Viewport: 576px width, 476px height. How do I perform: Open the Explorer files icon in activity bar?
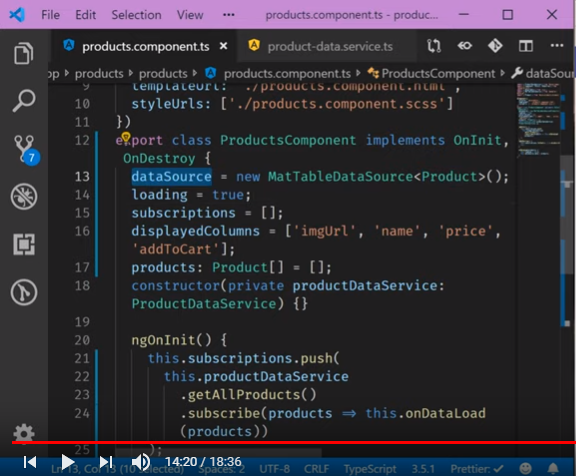[24, 54]
